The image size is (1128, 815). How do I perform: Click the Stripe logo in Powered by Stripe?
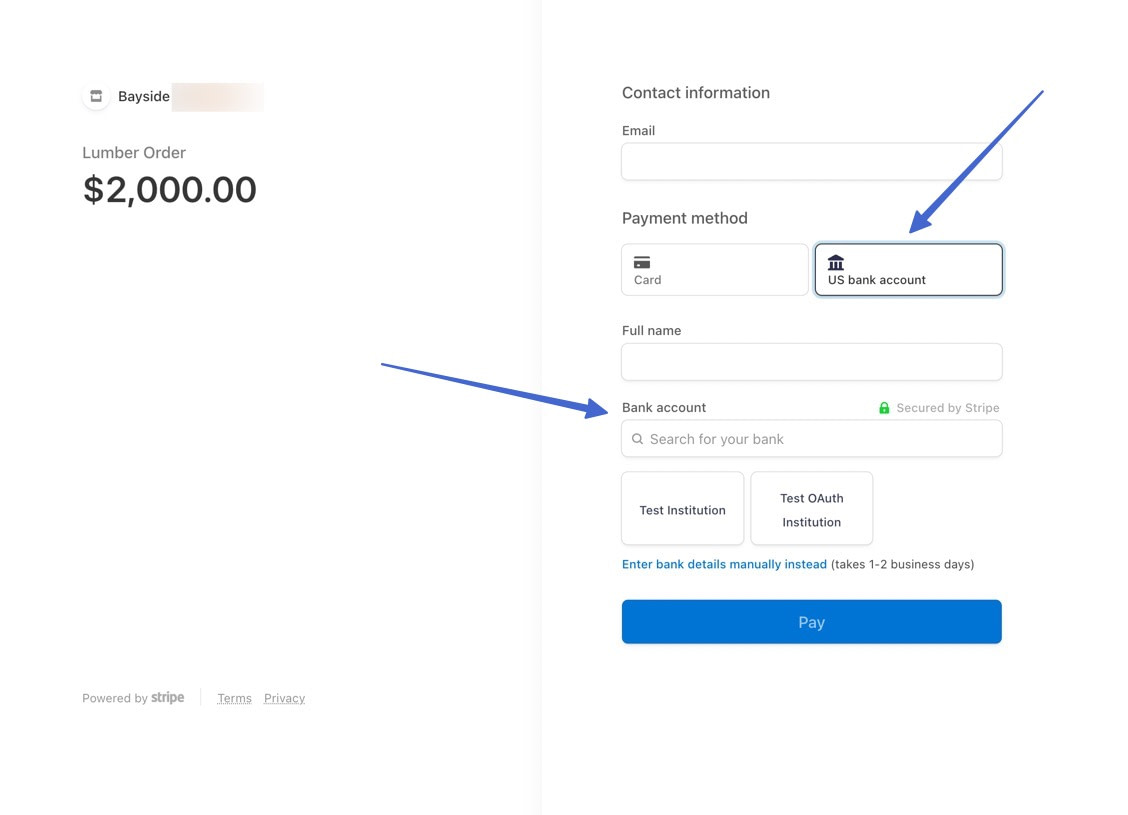click(x=167, y=697)
